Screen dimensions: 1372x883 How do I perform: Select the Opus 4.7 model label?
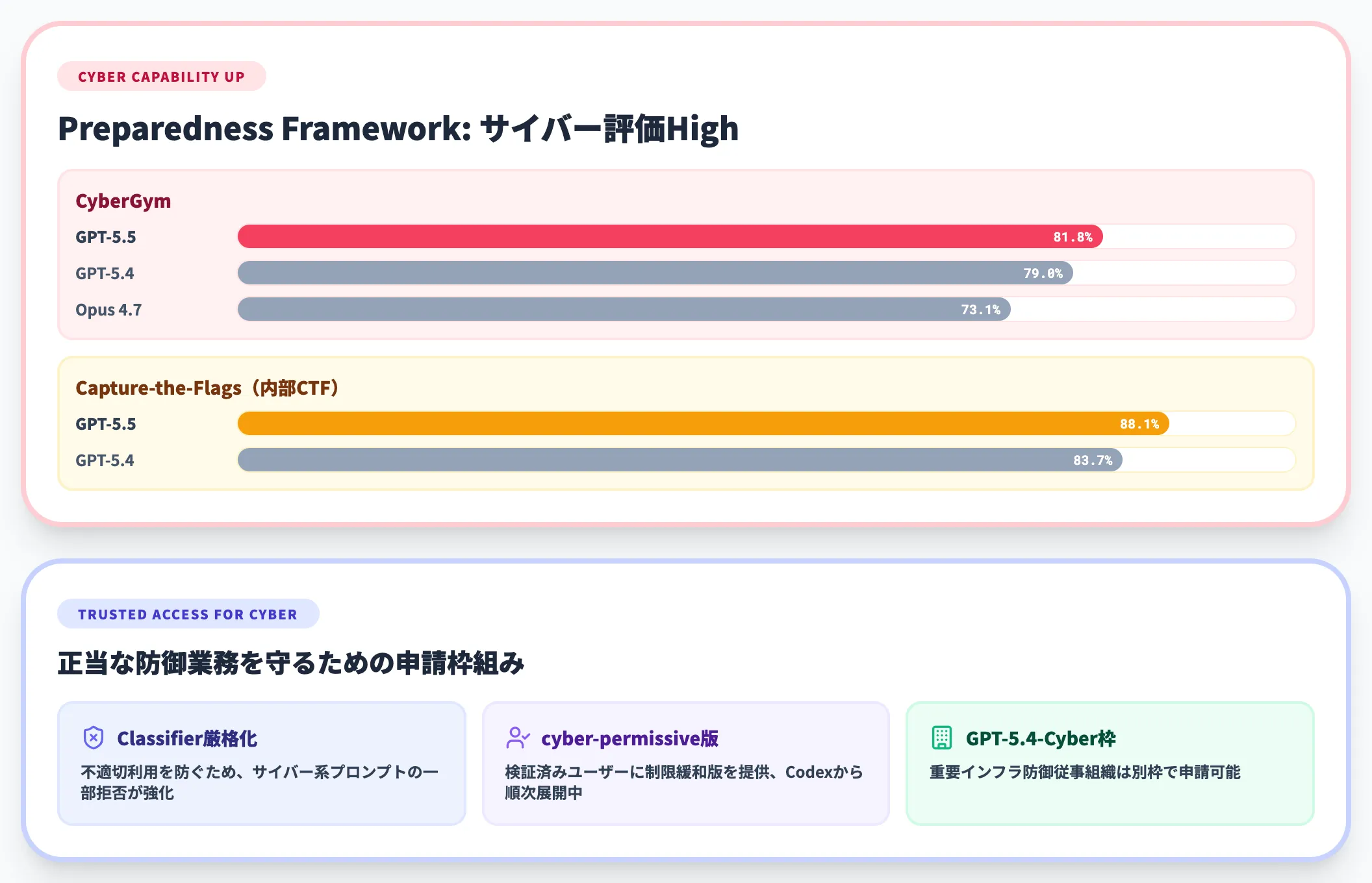pos(108,309)
